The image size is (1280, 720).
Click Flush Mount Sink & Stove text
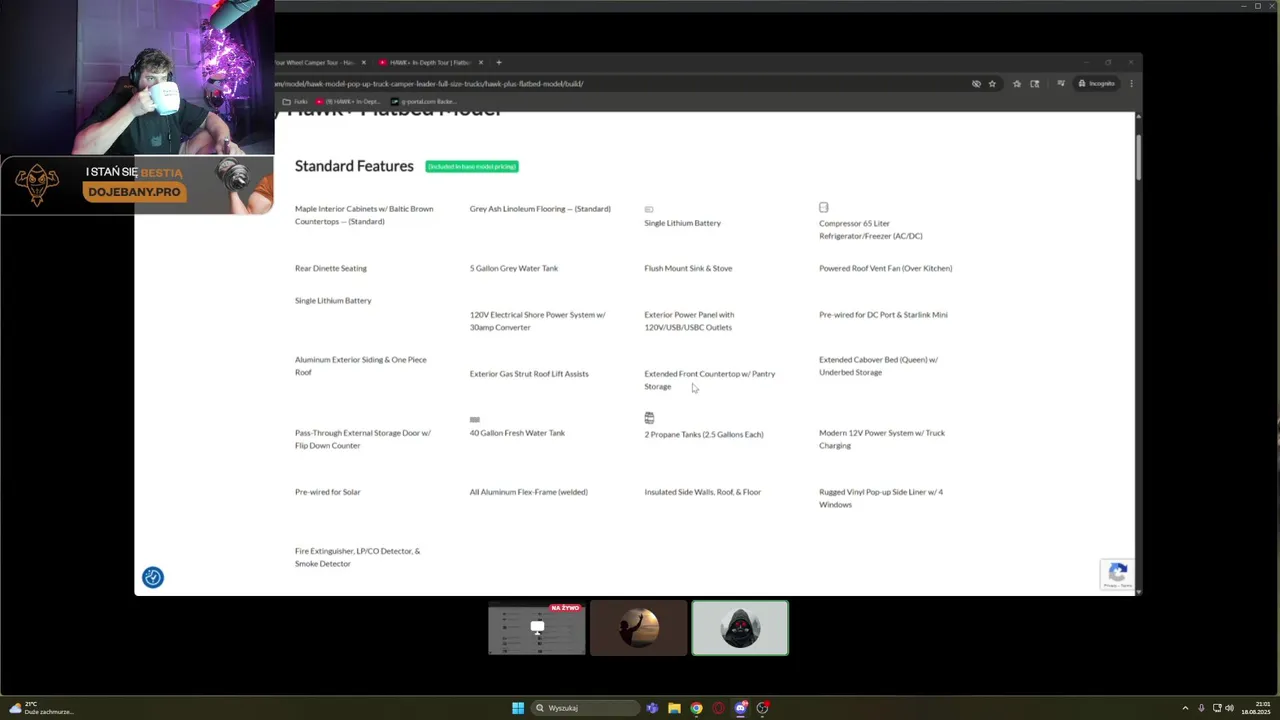click(688, 268)
